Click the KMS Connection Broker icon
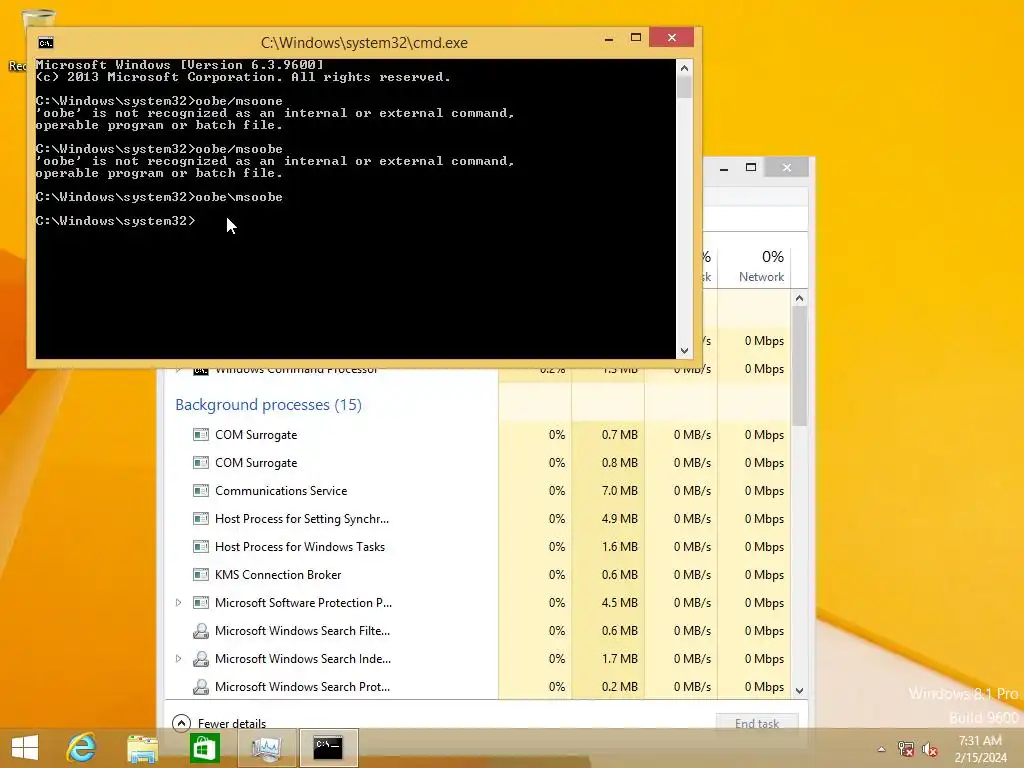 click(200, 575)
